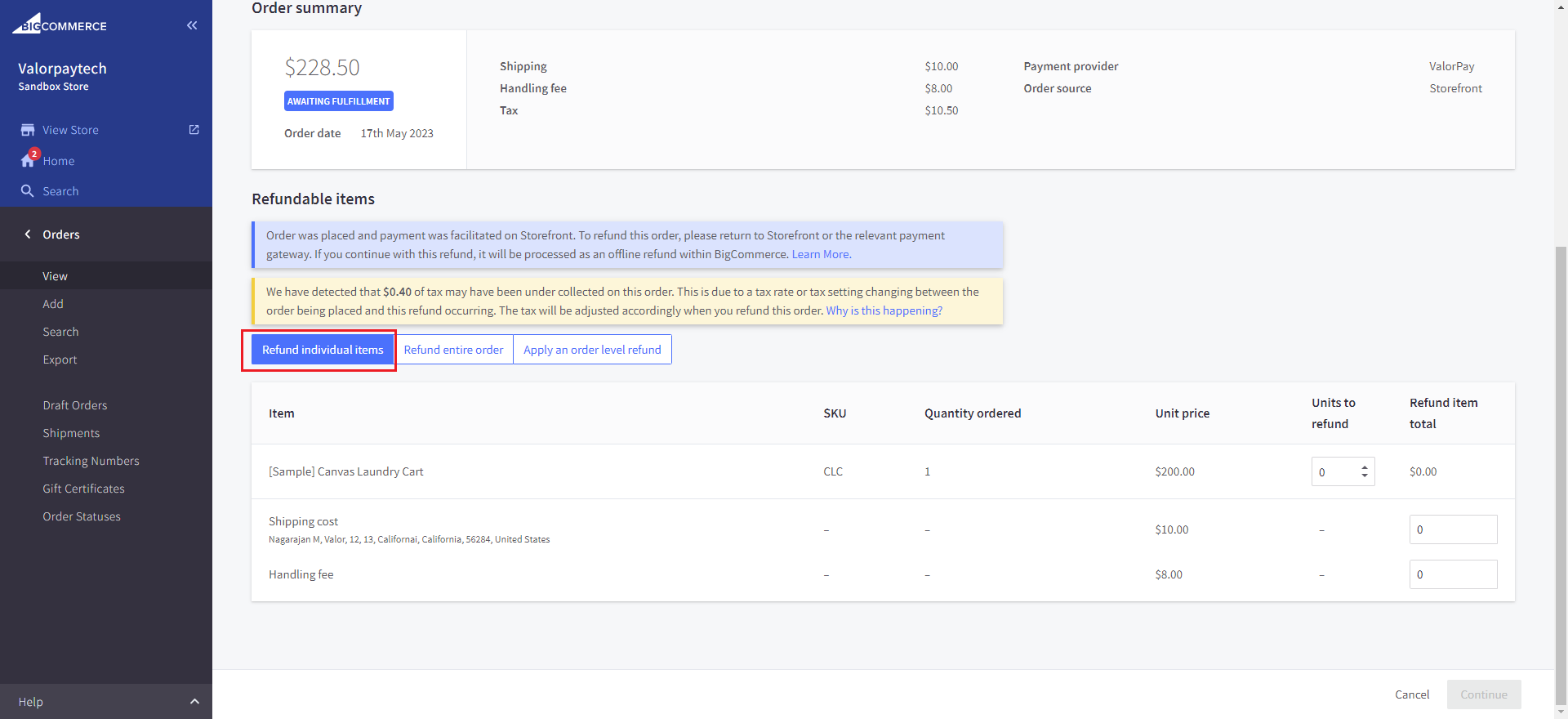The image size is (1568, 719).
Task: Open the Learn More link
Action: tap(821, 254)
